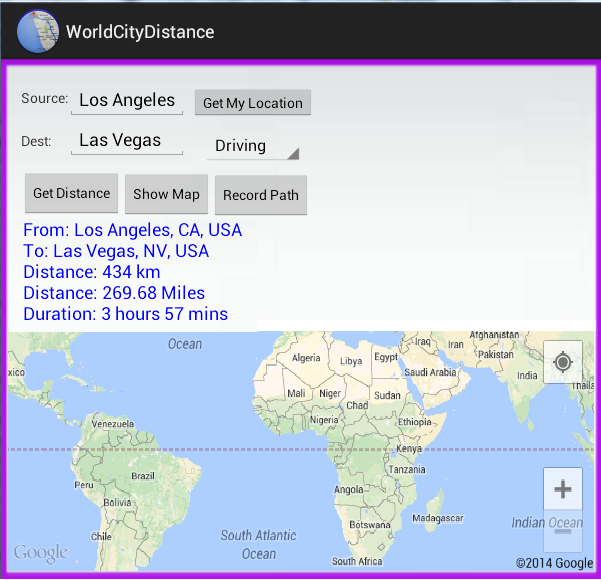Click the Get My Location button

(x=253, y=103)
